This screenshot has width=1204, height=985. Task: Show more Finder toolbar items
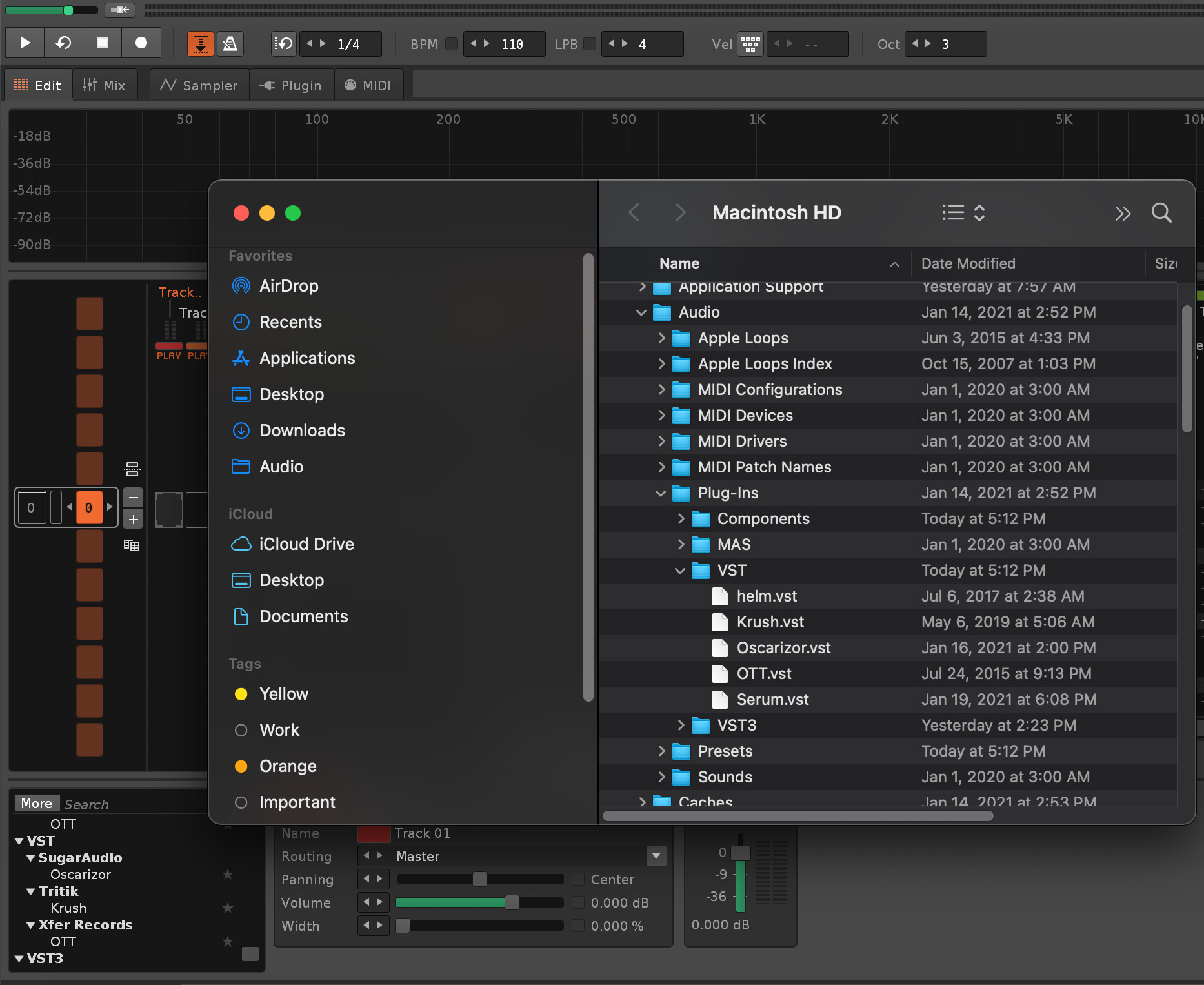[x=1123, y=213]
